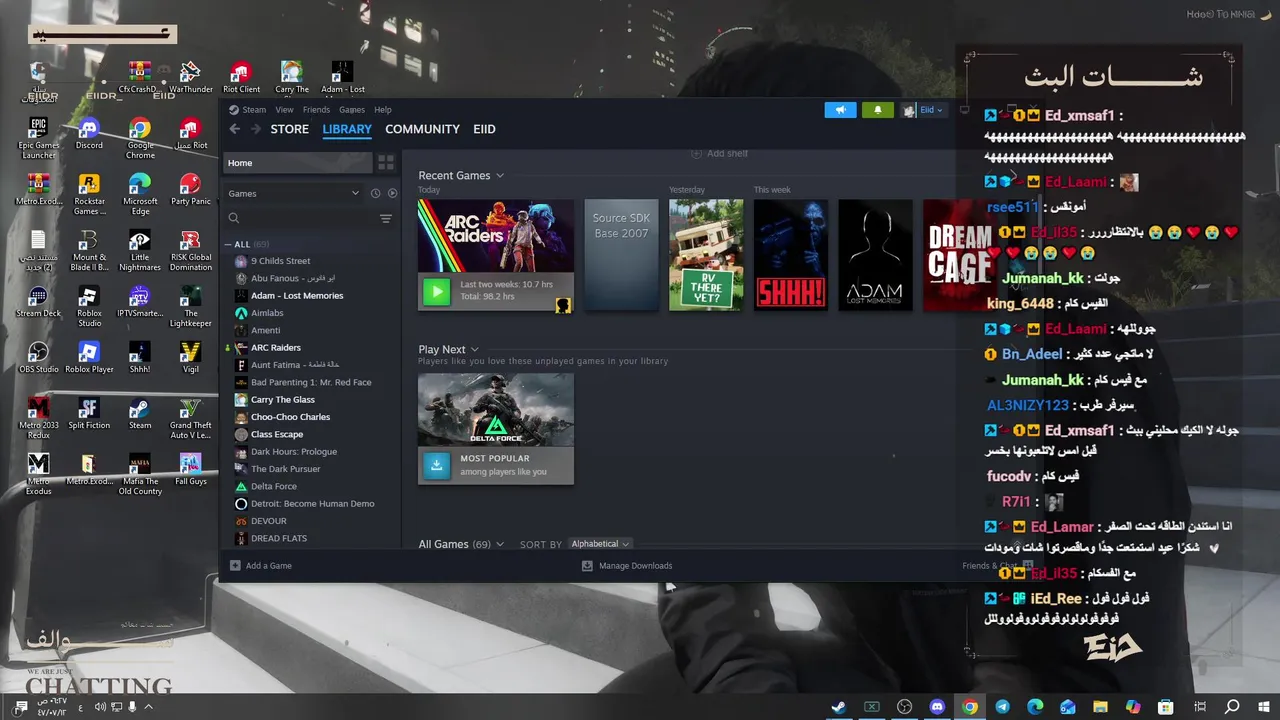Open the RV There Yet? game tile
The height and width of the screenshot is (720, 1280).
(706, 255)
